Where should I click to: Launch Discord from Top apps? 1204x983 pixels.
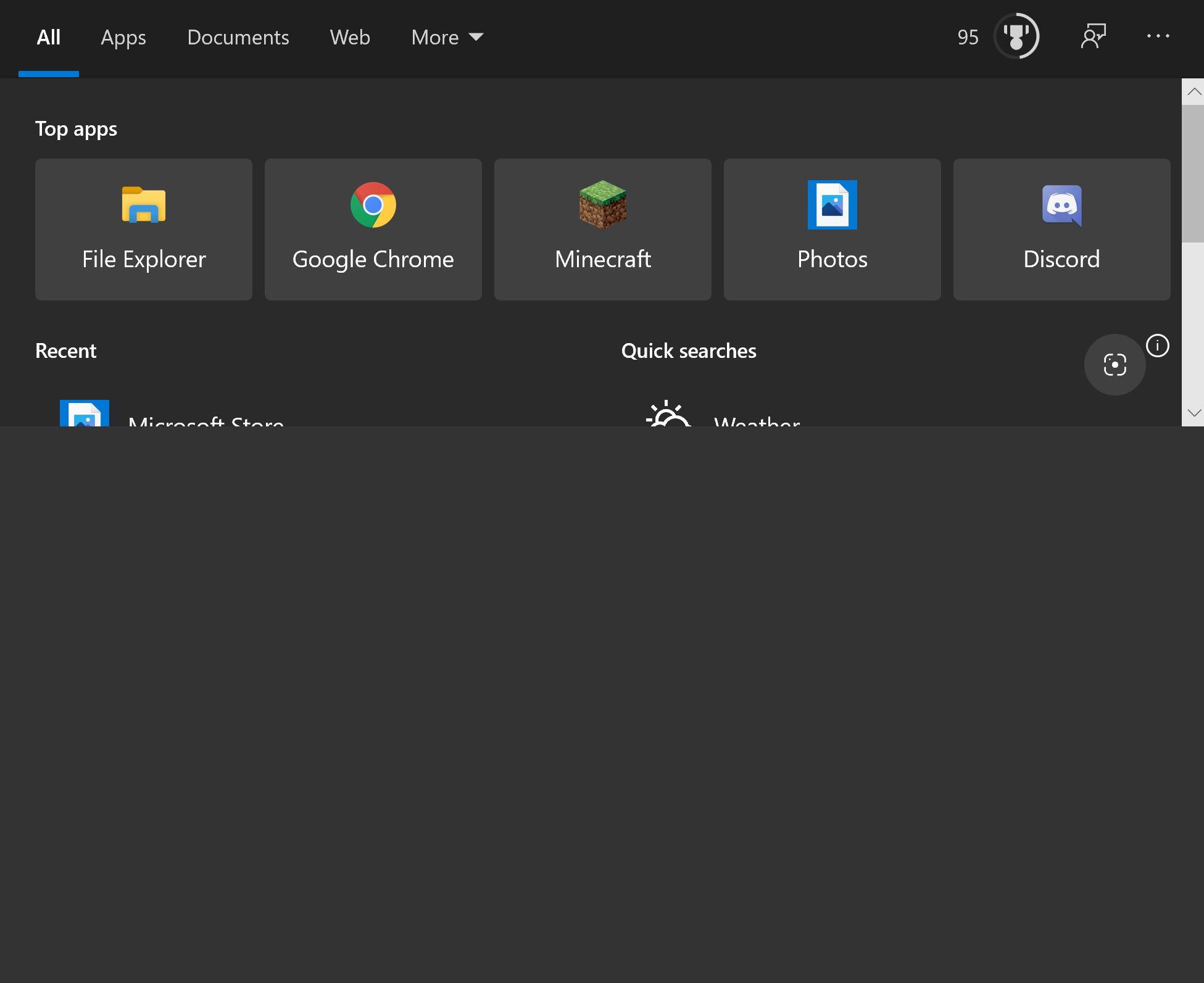tap(1062, 230)
